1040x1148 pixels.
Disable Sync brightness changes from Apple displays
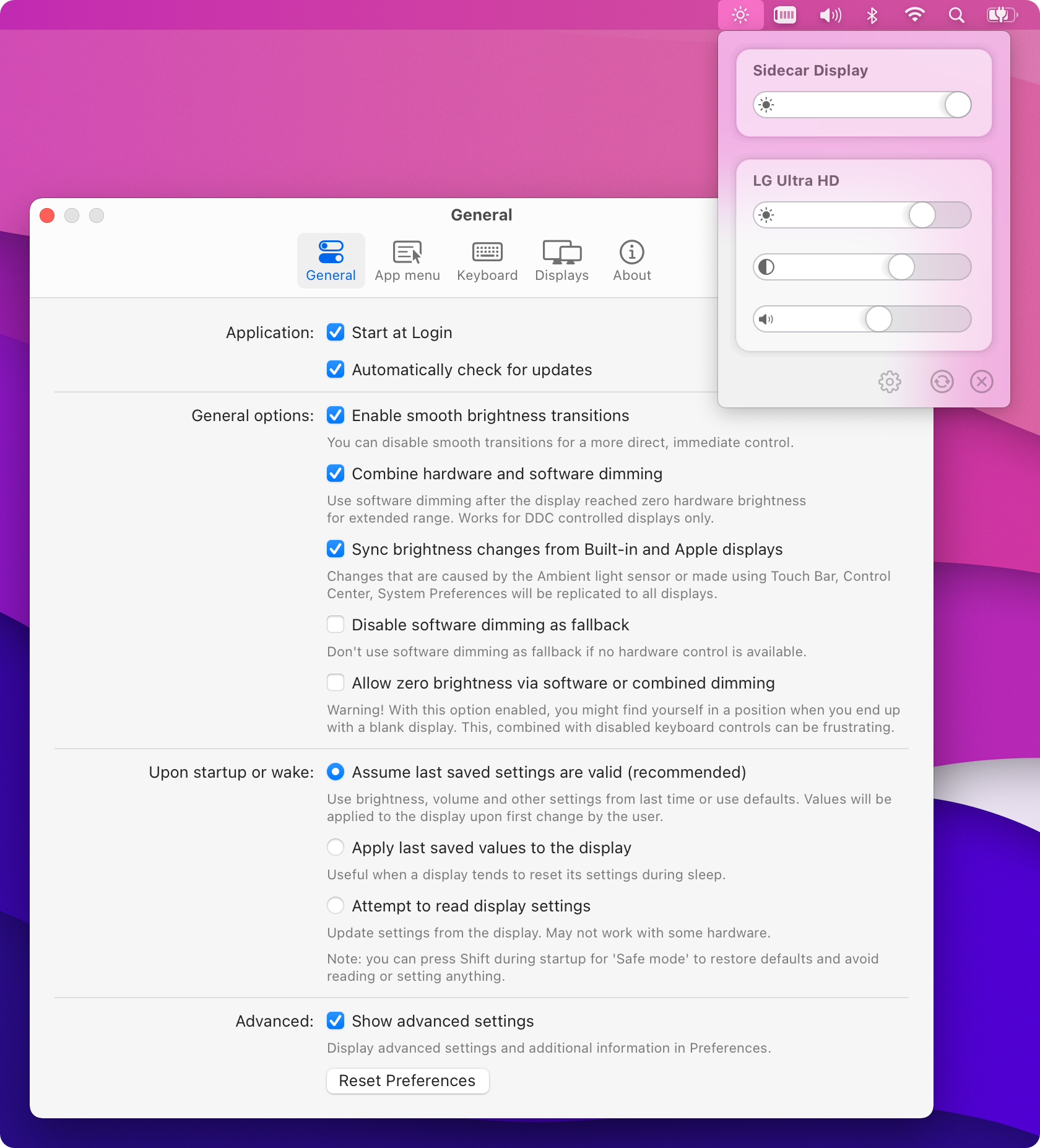point(335,549)
